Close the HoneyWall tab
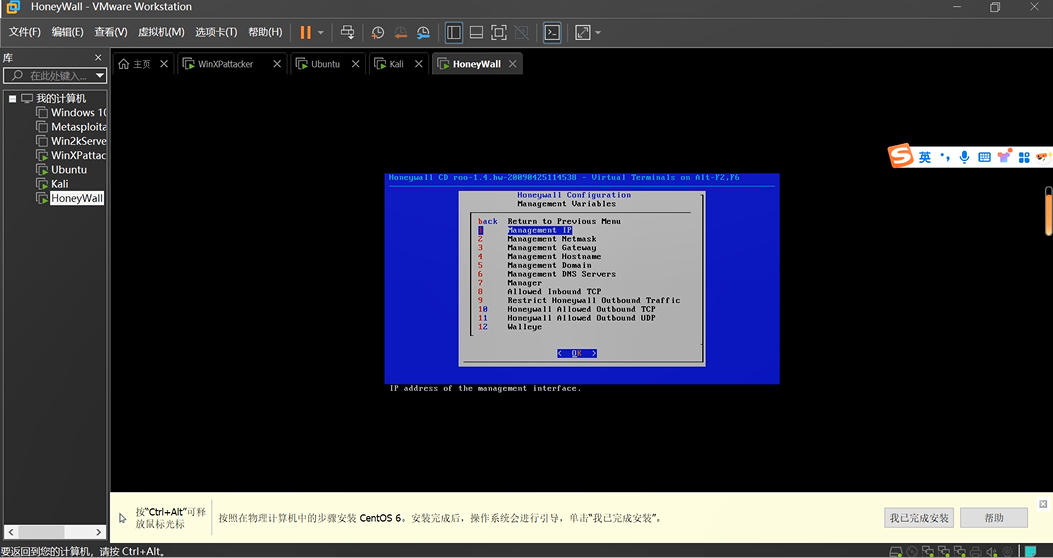 [x=513, y=64]
